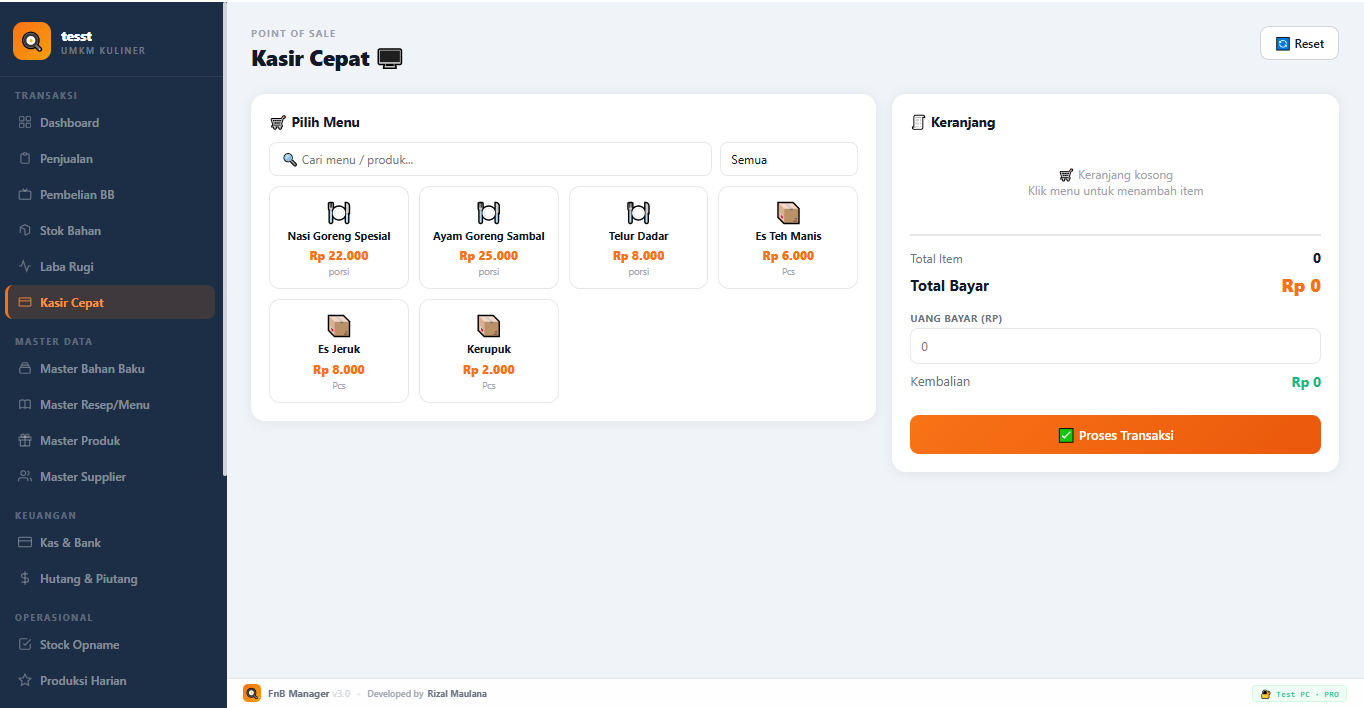Click the Rizal Maulana developer name
This screenshot has width=1364, height=708.
point(457,694)
